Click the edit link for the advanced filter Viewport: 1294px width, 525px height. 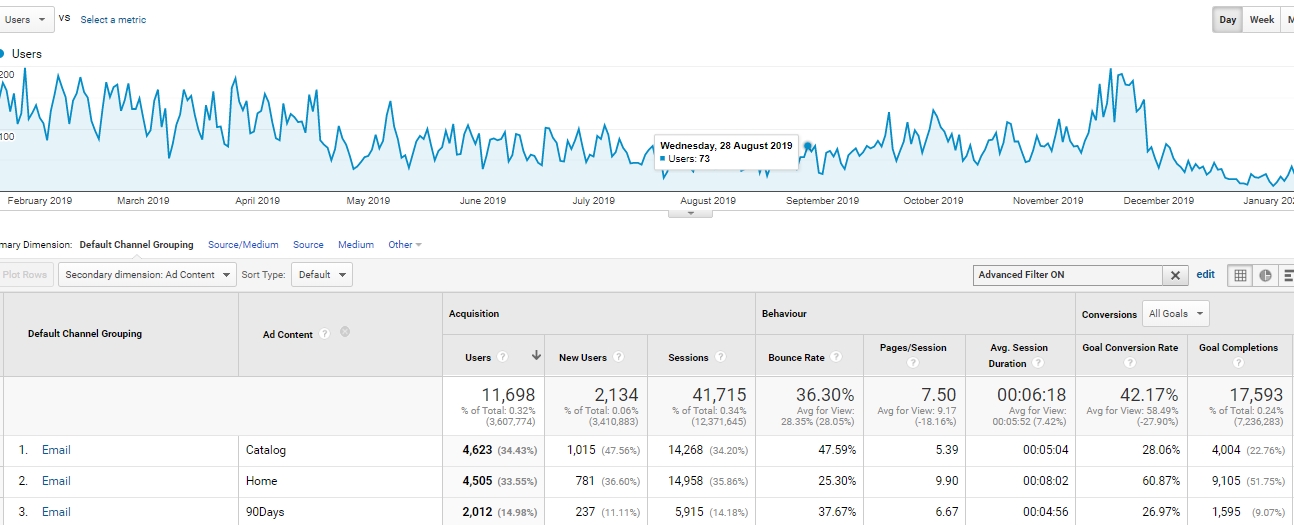click(1205, 274)
